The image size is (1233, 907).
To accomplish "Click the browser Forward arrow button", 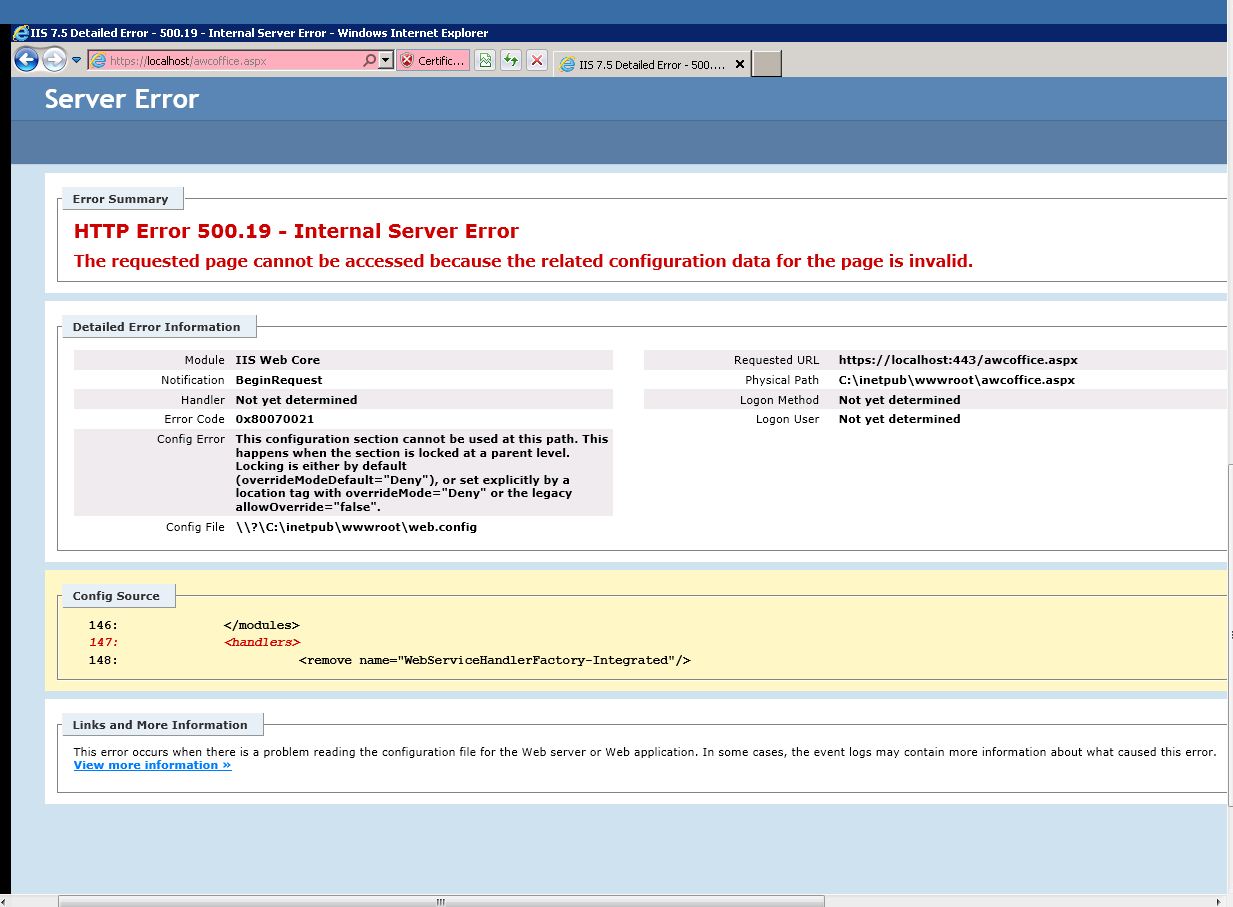I will coord(54,60).
